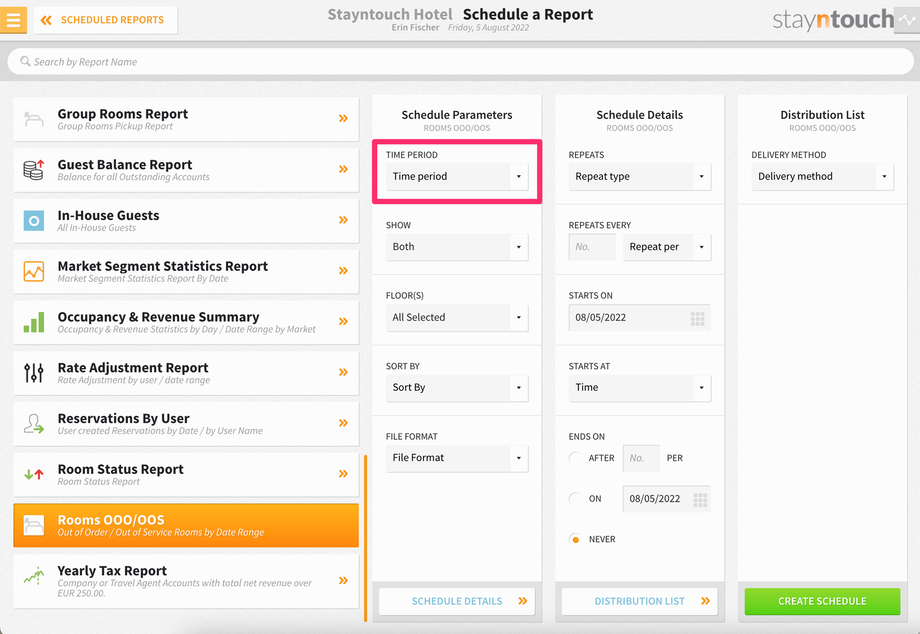Open the Sort By dropdown
The width and height of the screenshot is (920, 634).
457,388
